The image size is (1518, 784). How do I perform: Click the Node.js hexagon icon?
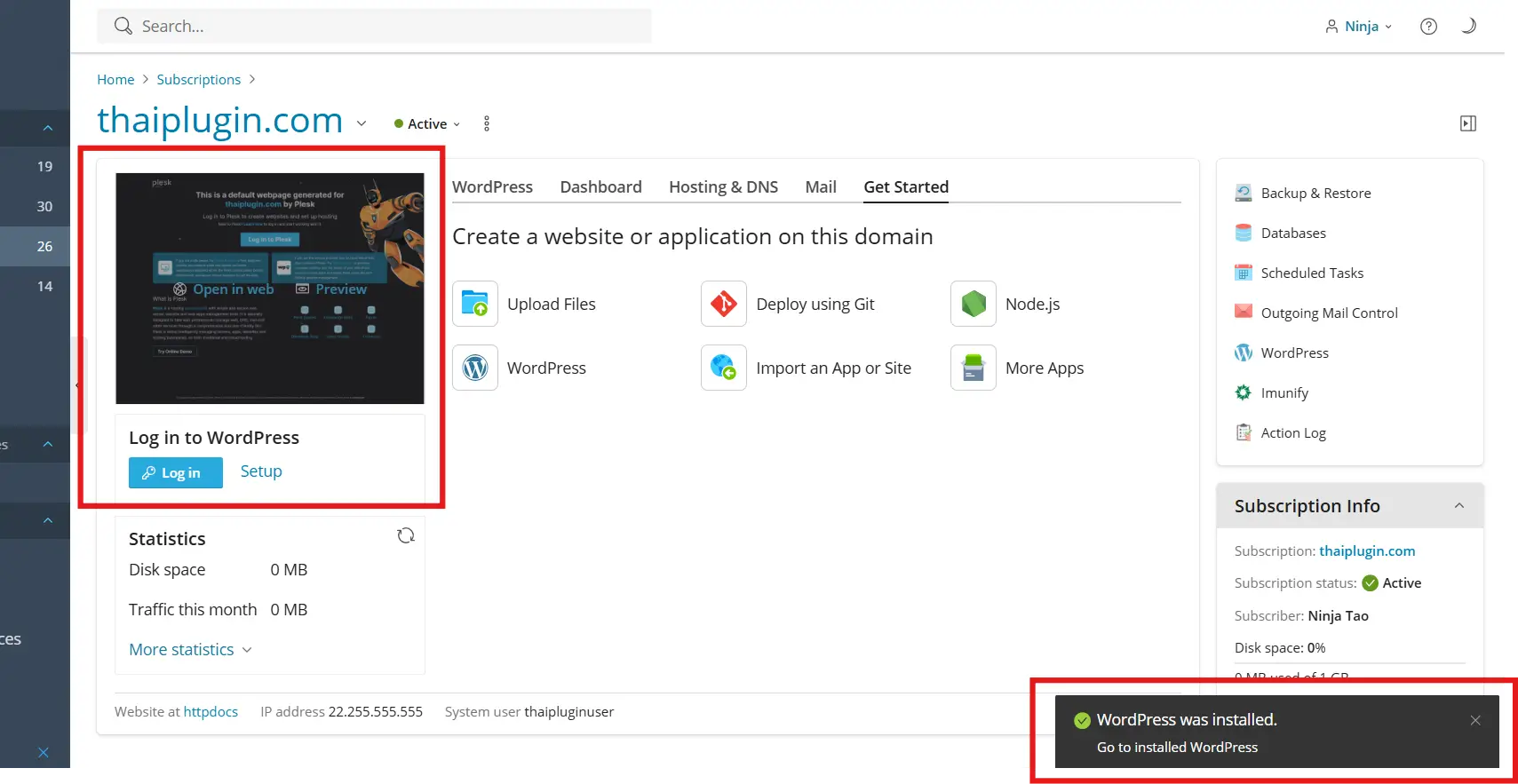click(x=974, y=304)
